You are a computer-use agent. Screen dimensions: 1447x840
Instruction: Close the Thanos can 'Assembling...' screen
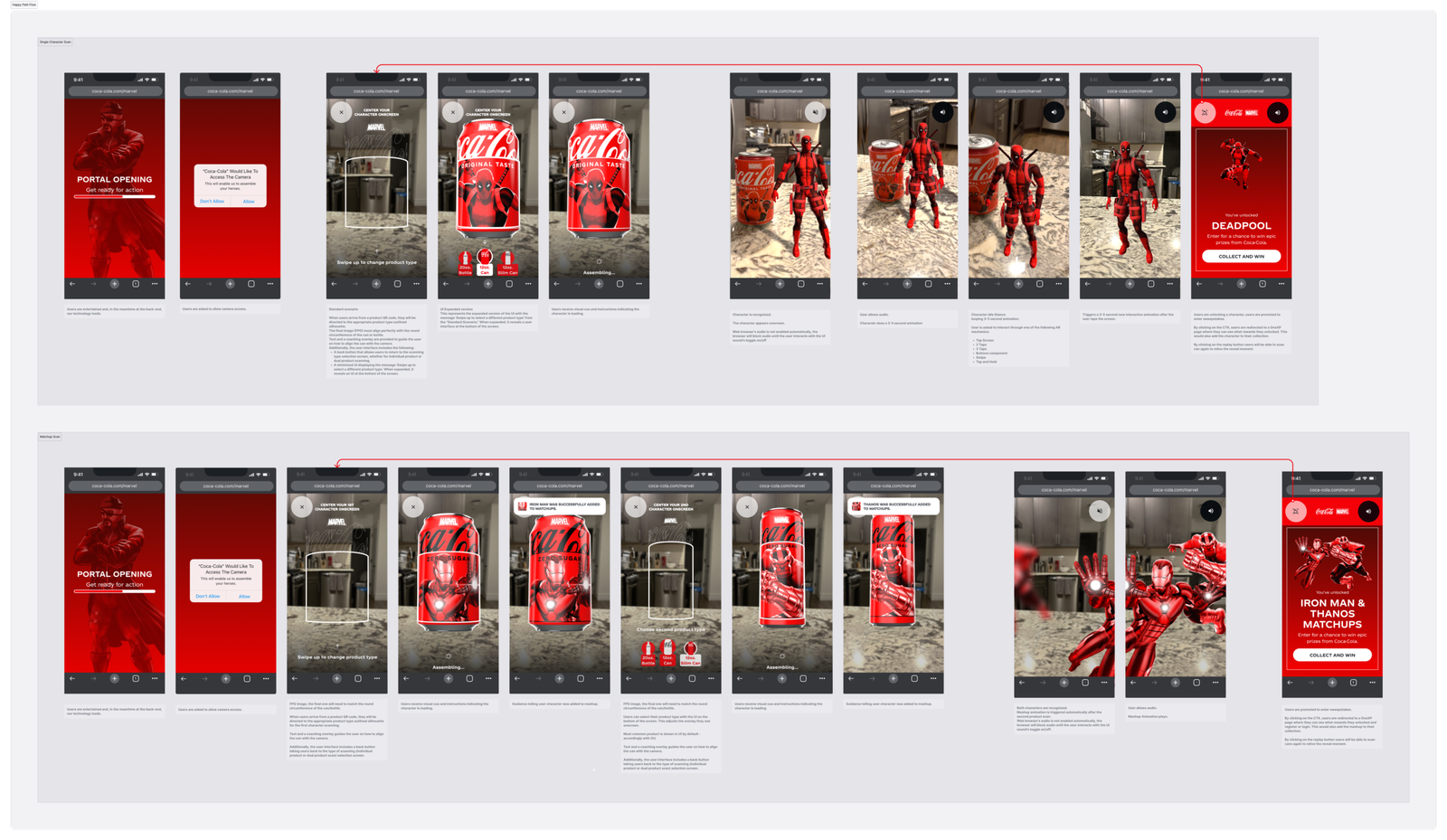pos(747,507)
